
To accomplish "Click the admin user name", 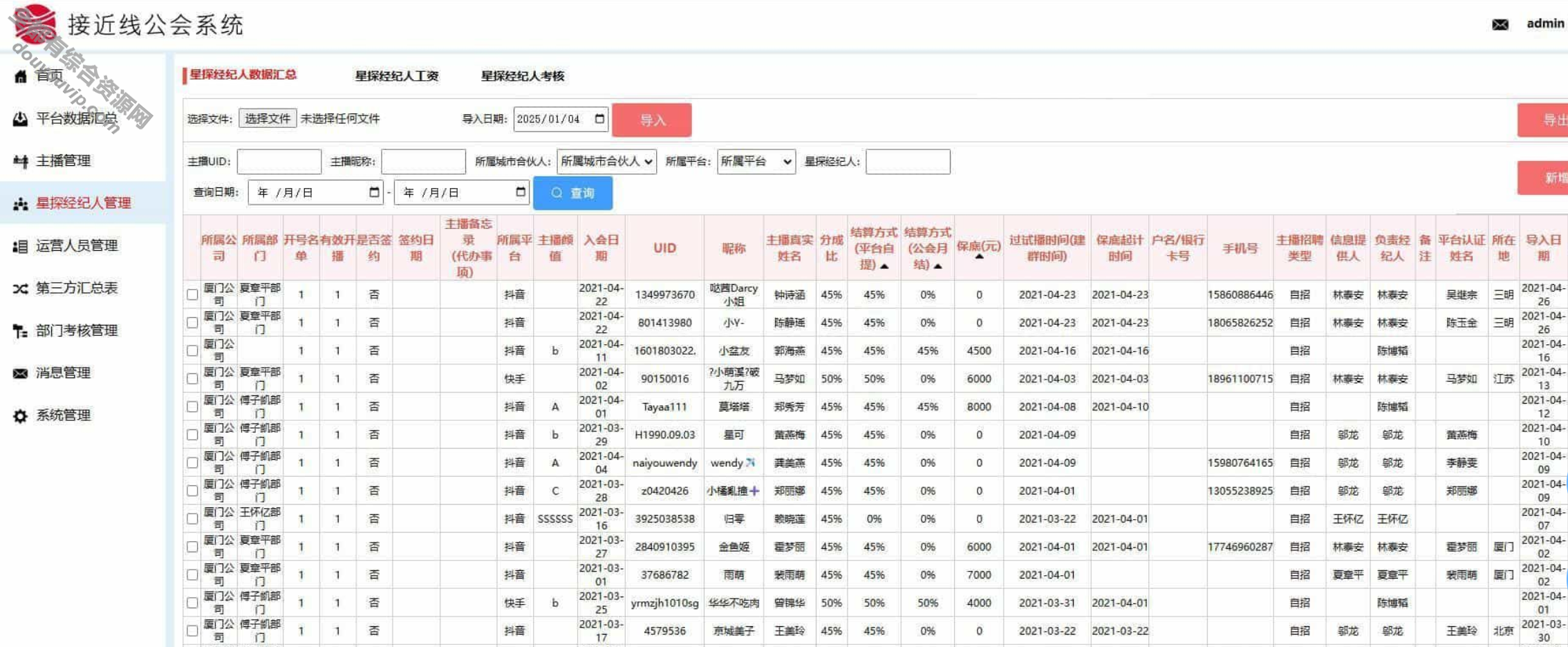I will (1545, 24).
